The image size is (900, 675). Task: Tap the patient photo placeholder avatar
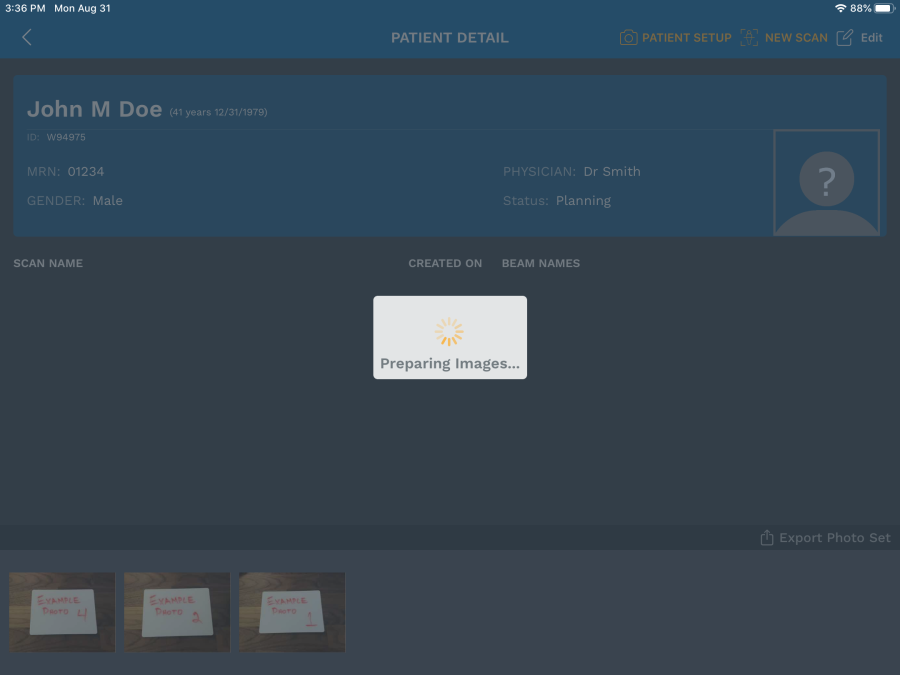826,183
